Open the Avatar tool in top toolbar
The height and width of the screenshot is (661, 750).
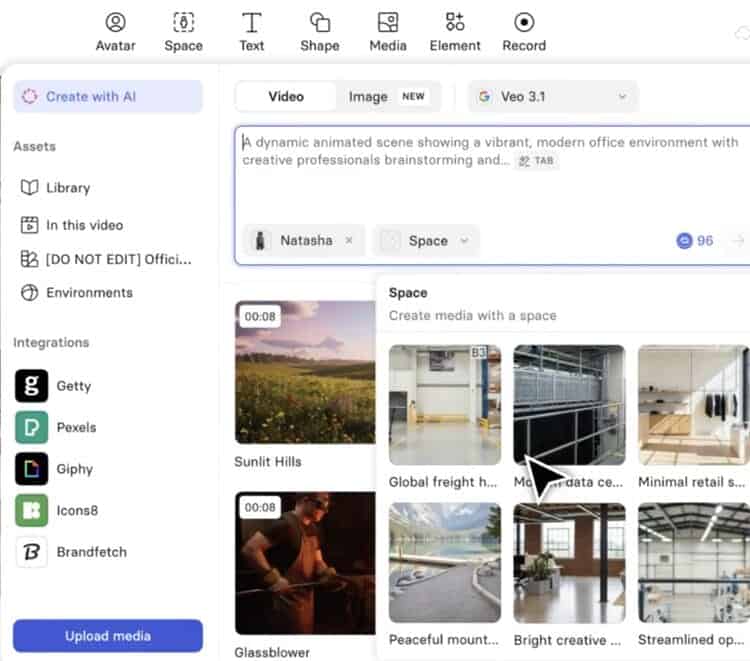pos(115,31)
